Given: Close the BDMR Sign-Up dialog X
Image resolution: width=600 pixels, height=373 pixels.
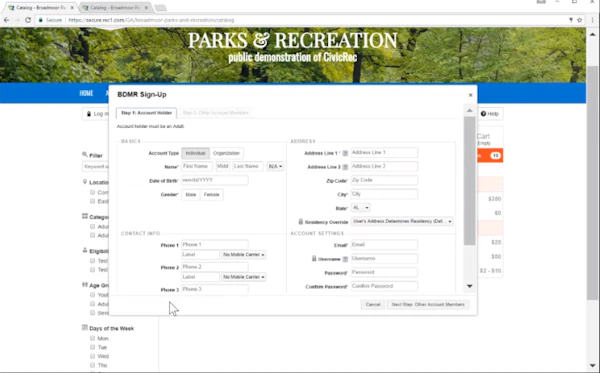Looking at the screenshot, I should (470, 95).
